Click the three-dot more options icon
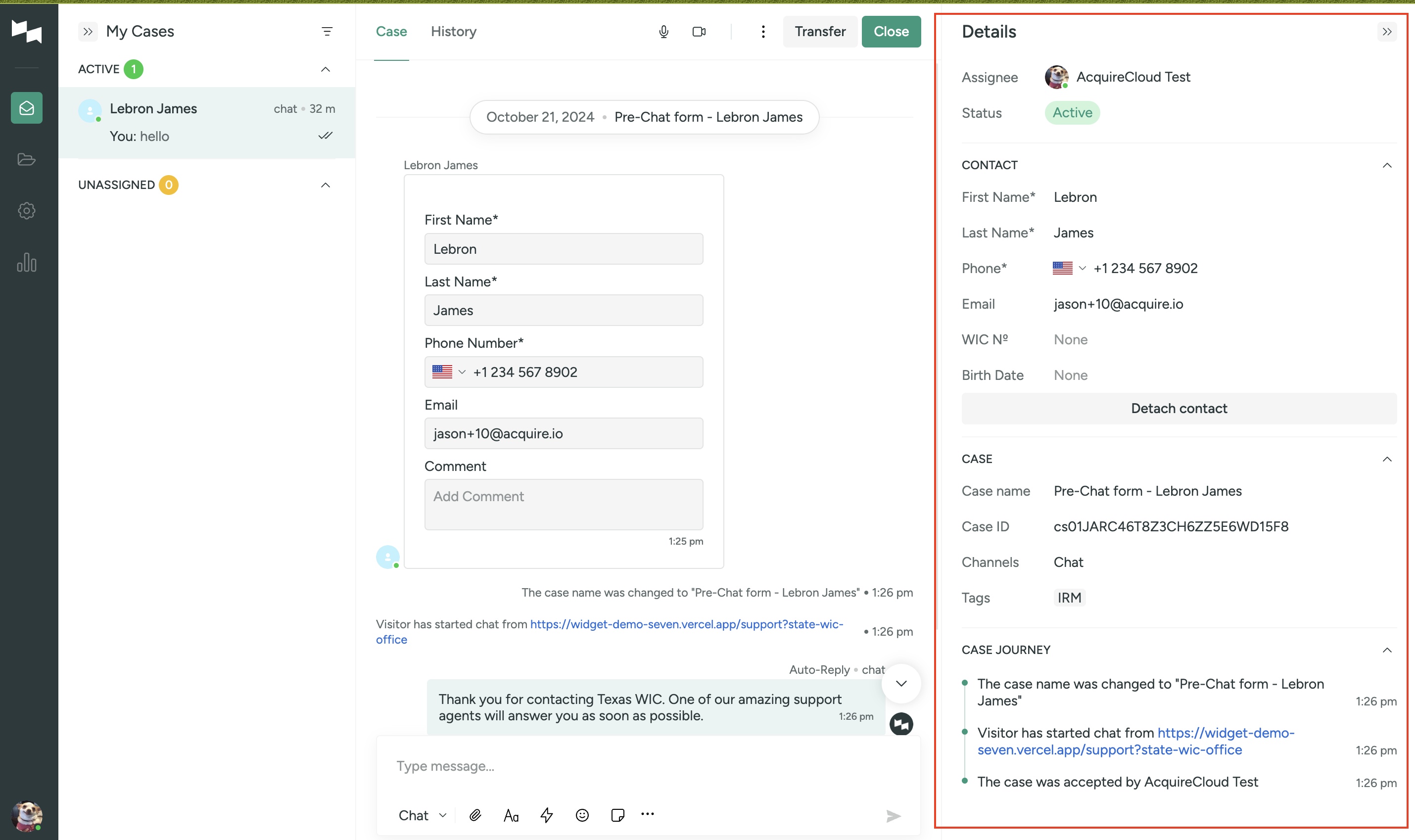Screen dimensions: 1415x840 click(x=763, y=32)
